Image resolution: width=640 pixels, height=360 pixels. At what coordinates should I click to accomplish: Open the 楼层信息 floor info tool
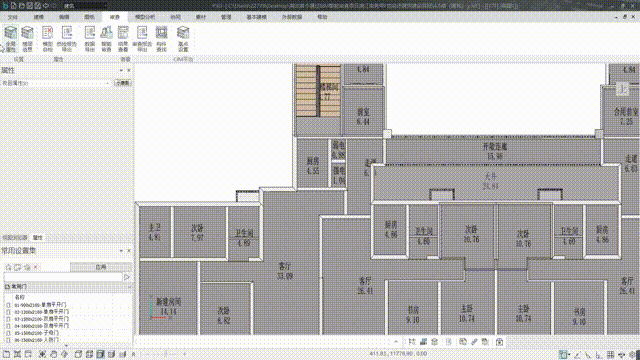click(x=27, y=39)
